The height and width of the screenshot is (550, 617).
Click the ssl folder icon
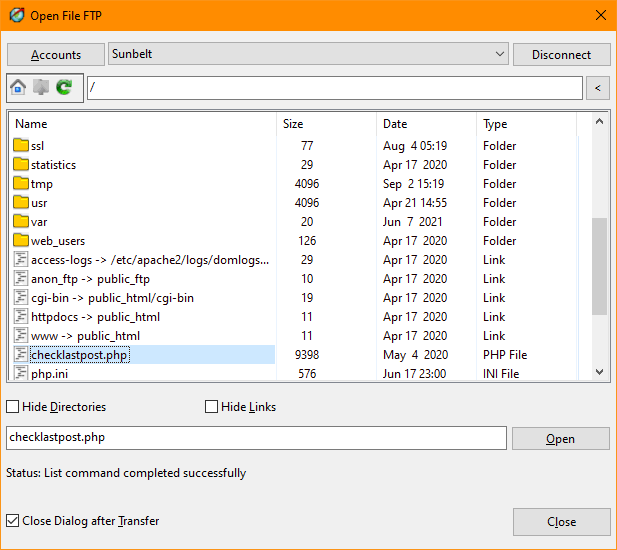pyautogui.click(x=21, y=145)
